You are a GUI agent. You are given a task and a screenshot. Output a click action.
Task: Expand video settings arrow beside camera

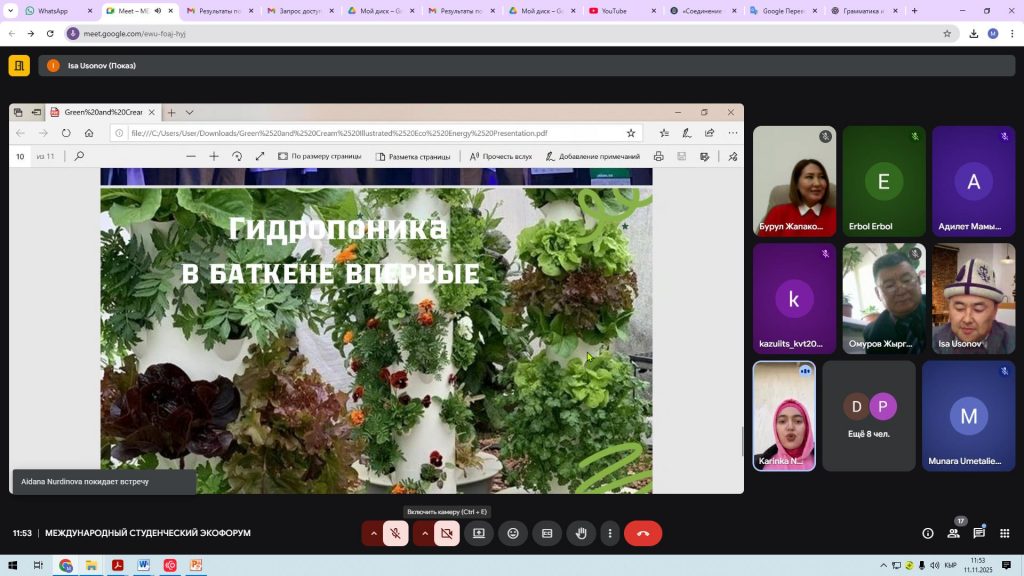(x=425, y=534)
